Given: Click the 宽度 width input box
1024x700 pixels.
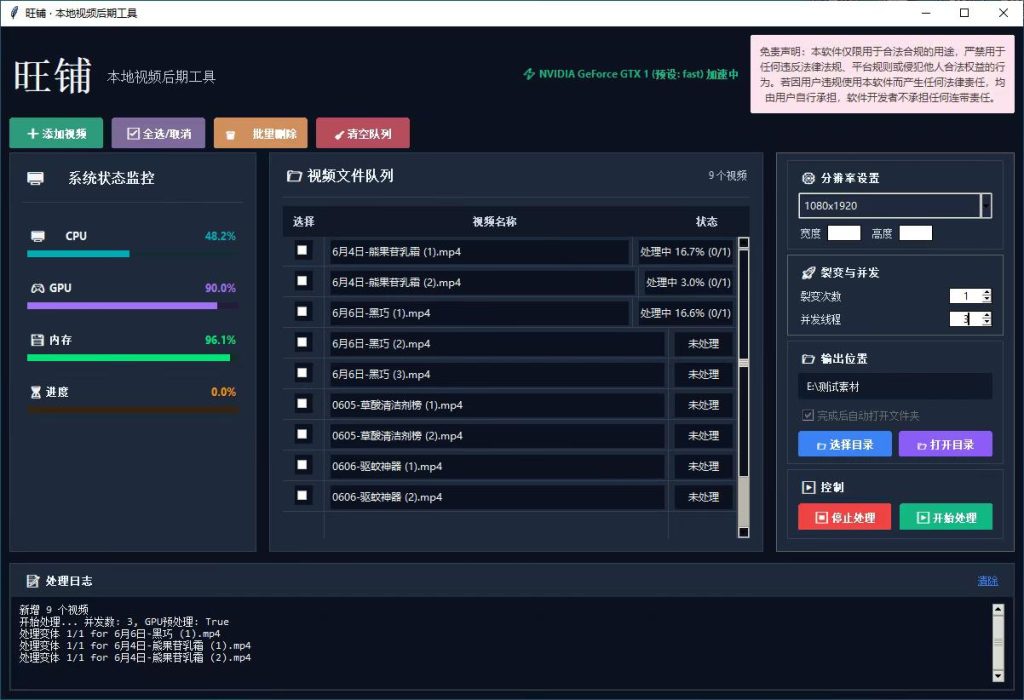Looking at the screenshot, I should point(844,233).
